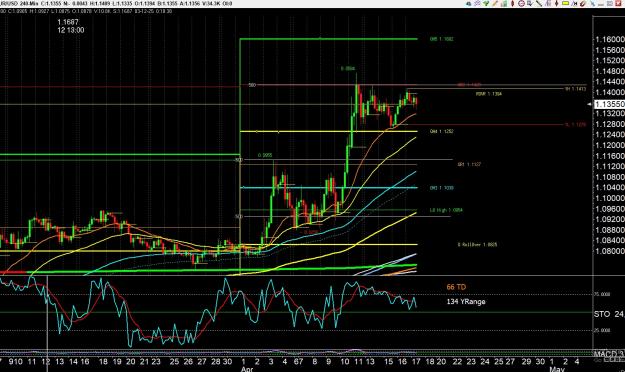
Task: Click date 17 on the time axis
Action: pos(416,362)
